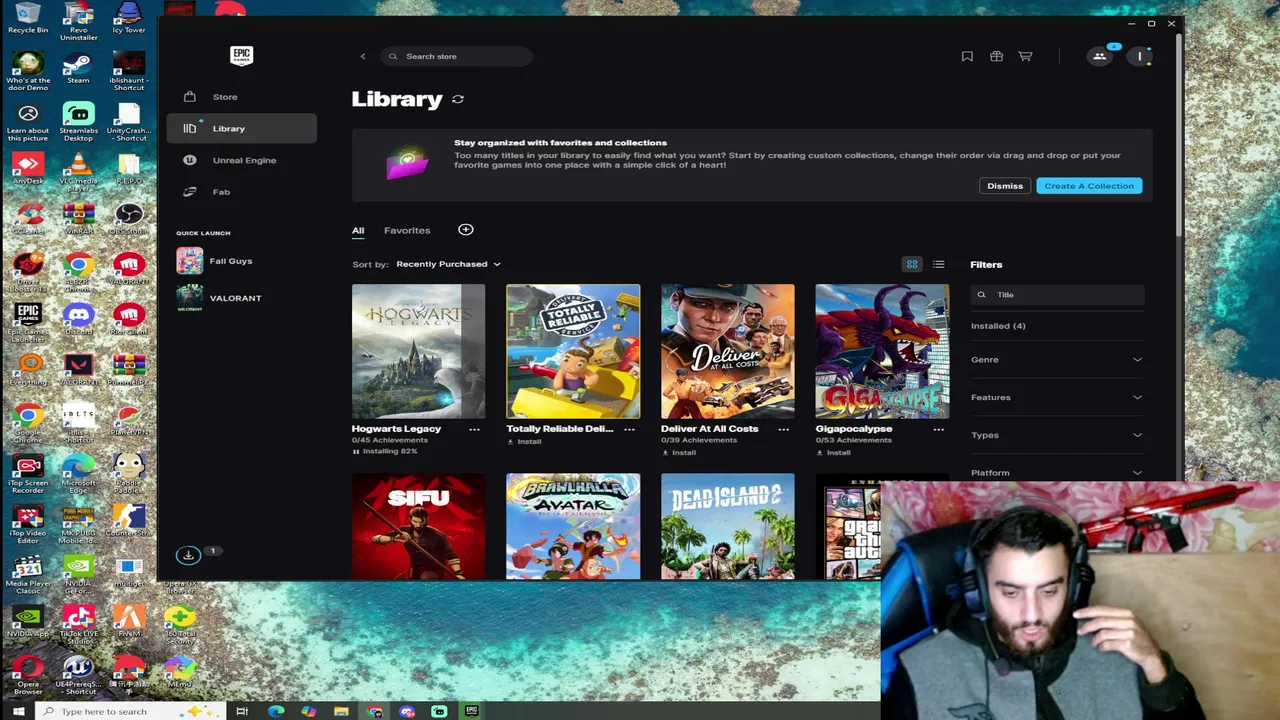Focus the Search store field
Viewport: 1280px width, 720px height.
tap(456, 56)
